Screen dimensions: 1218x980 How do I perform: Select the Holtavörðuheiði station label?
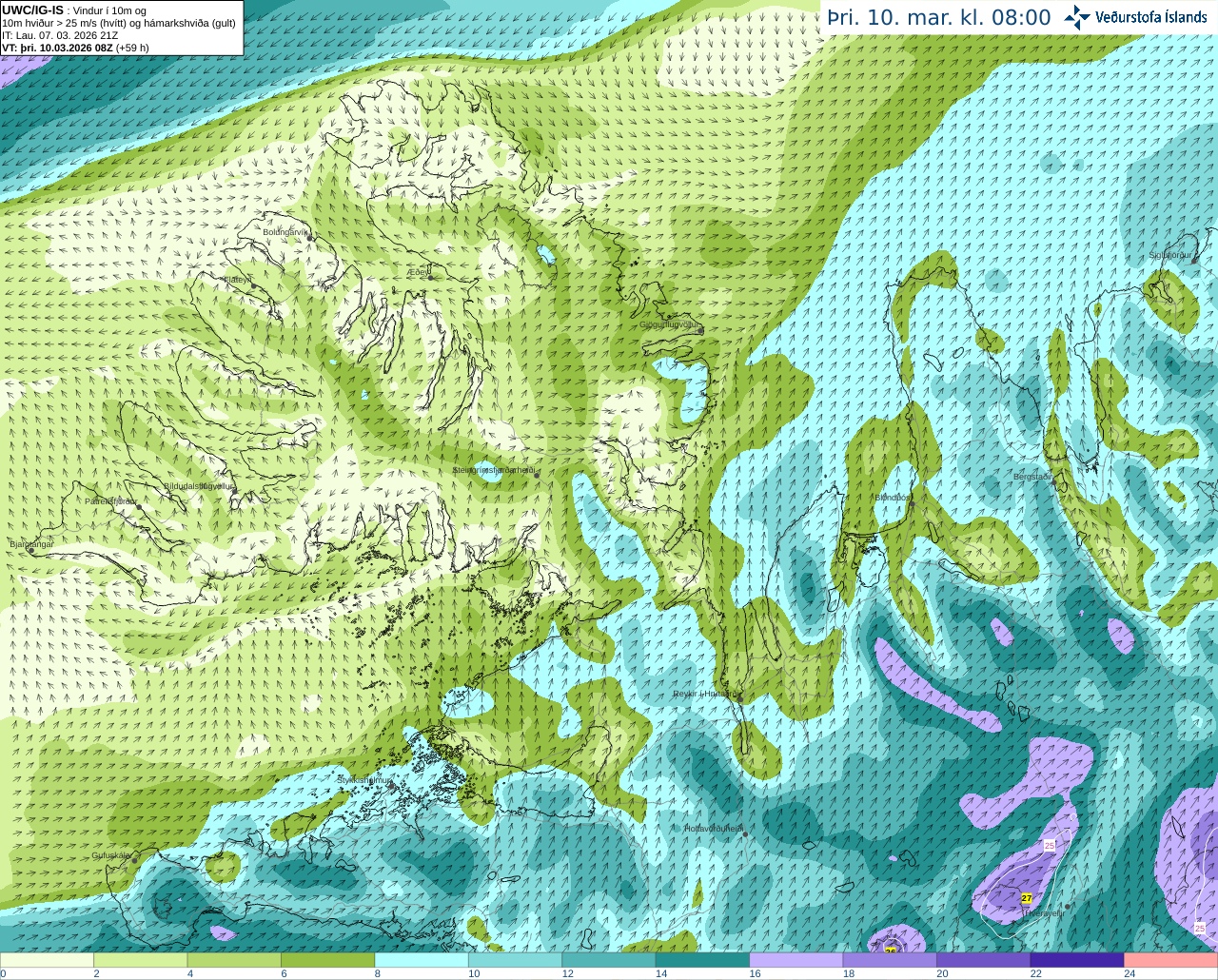click(714, 829)
